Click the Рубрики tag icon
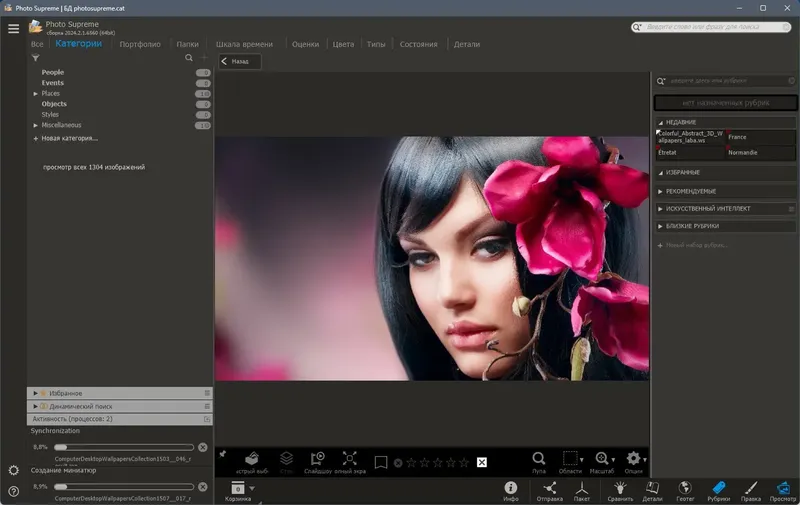 coord(718,487)
